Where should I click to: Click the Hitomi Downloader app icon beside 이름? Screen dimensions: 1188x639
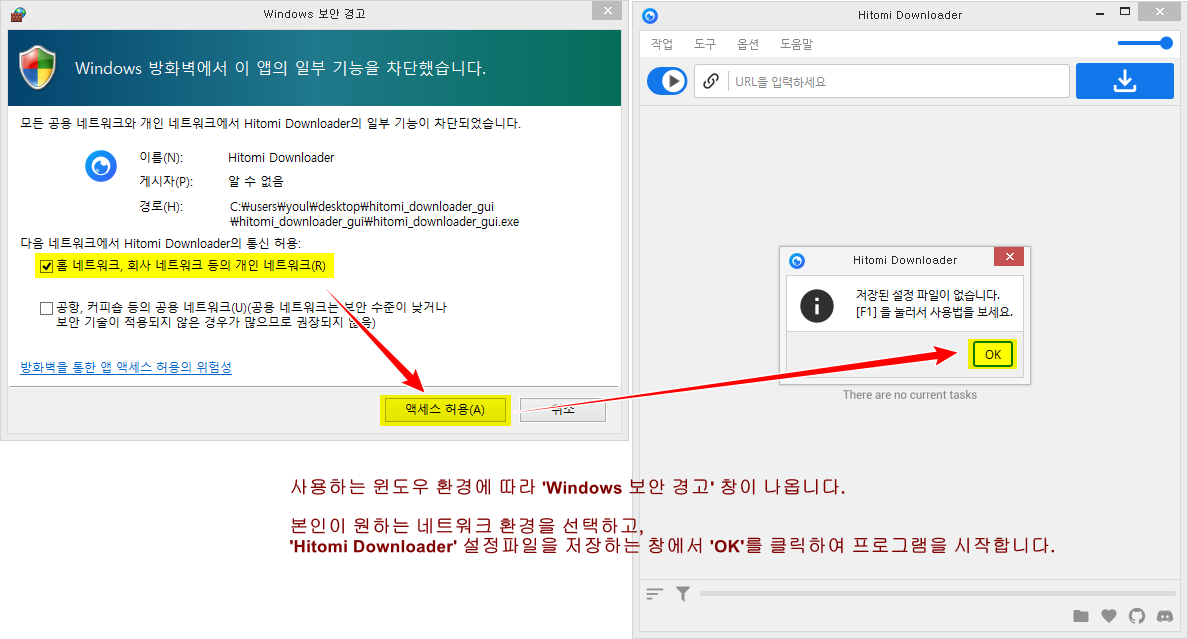(x=101, y=166)
